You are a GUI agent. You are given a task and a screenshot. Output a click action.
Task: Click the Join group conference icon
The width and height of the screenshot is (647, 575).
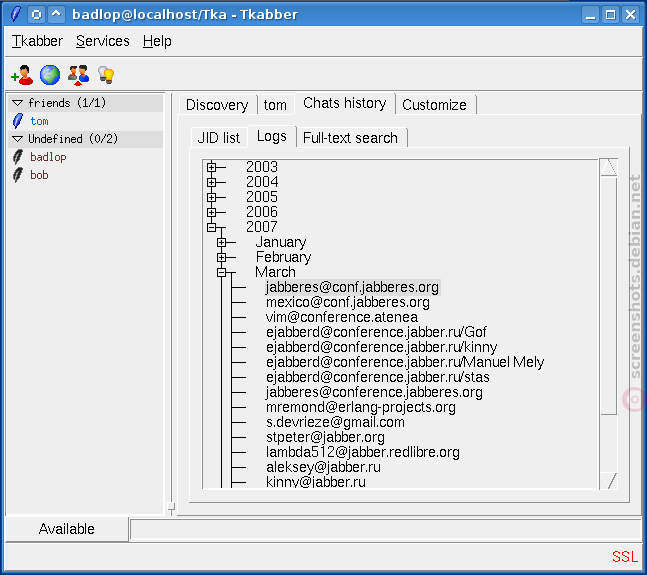78,75
